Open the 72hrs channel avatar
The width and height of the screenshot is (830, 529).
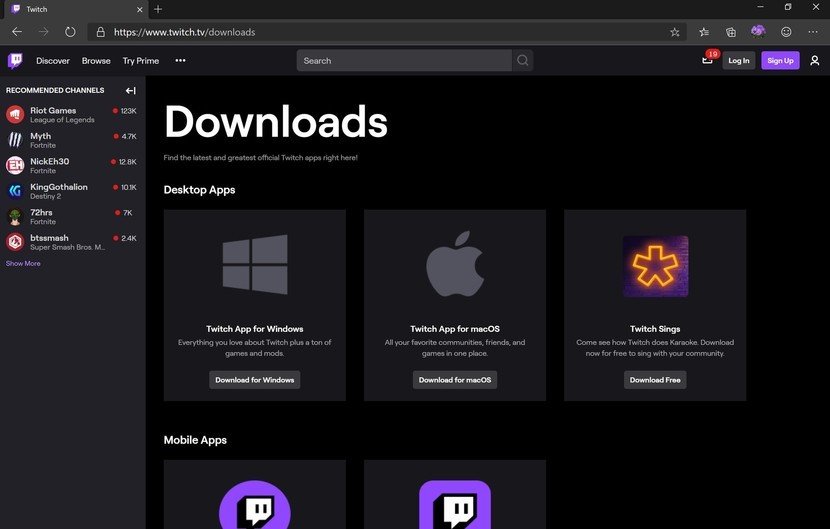click(15, 216)
